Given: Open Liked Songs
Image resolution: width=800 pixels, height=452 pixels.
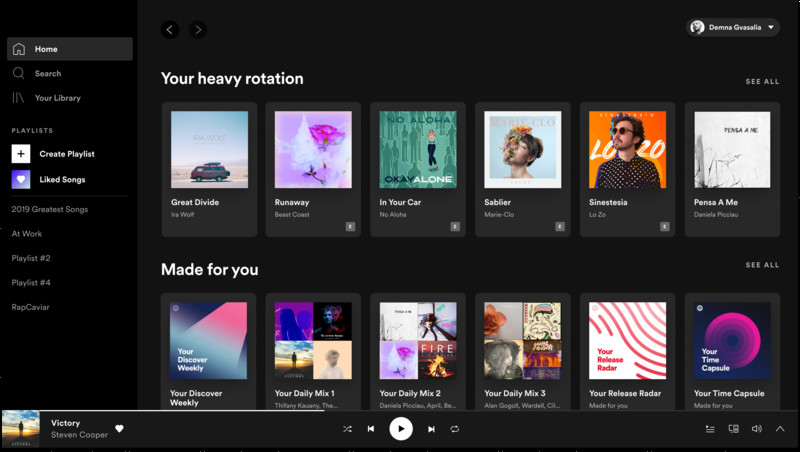Looking at the screenshot, I should [x=62, y=180].
